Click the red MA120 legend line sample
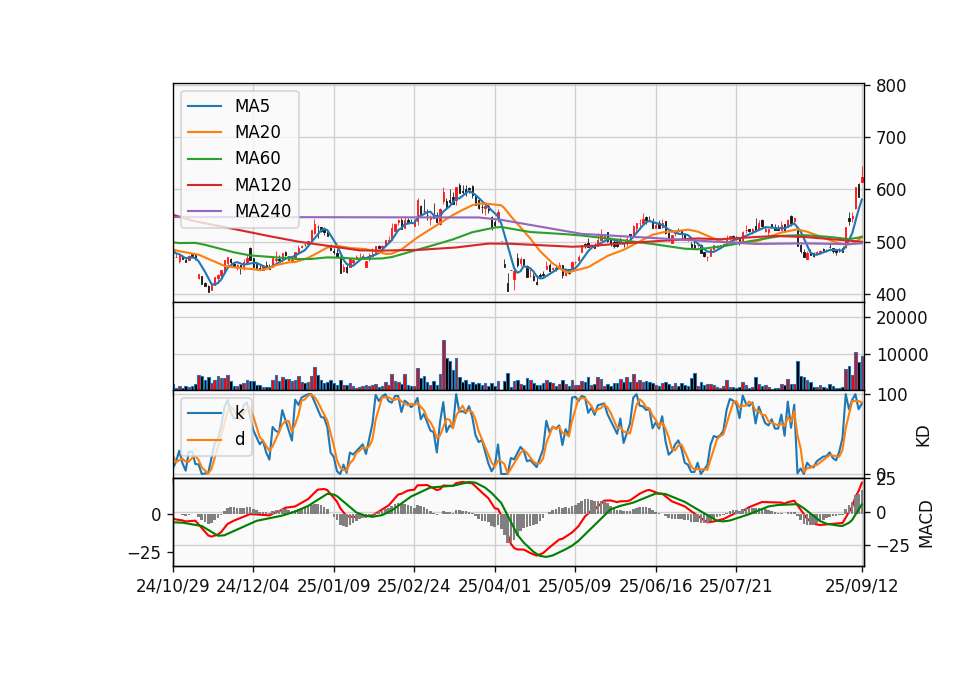This screenshot has height=690, width=960. [x=204, y=185]
